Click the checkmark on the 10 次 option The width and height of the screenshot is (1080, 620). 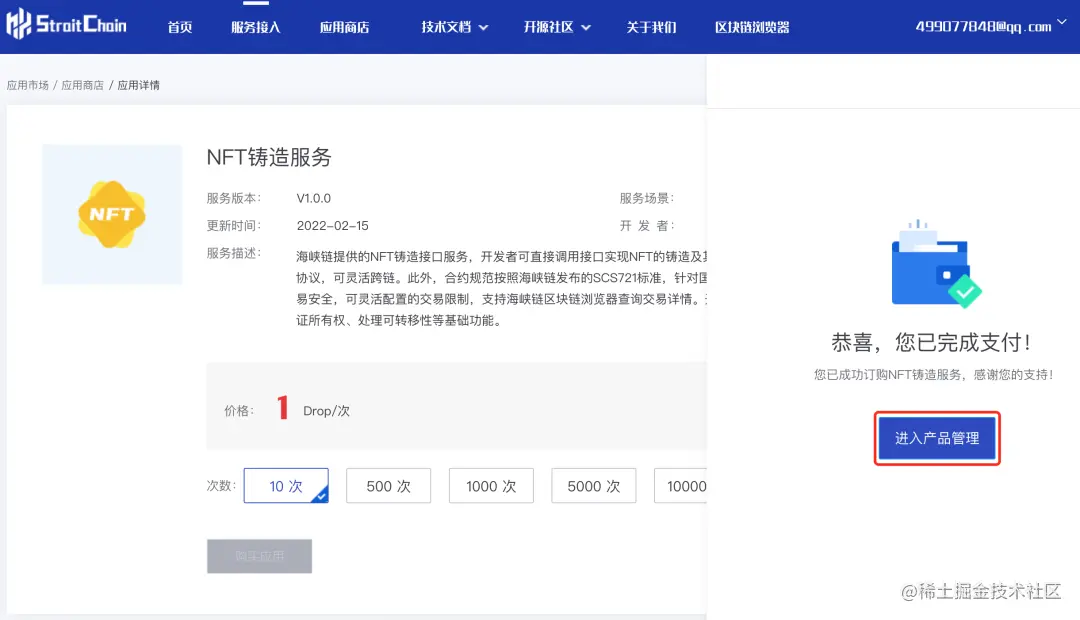click(322, 496)
